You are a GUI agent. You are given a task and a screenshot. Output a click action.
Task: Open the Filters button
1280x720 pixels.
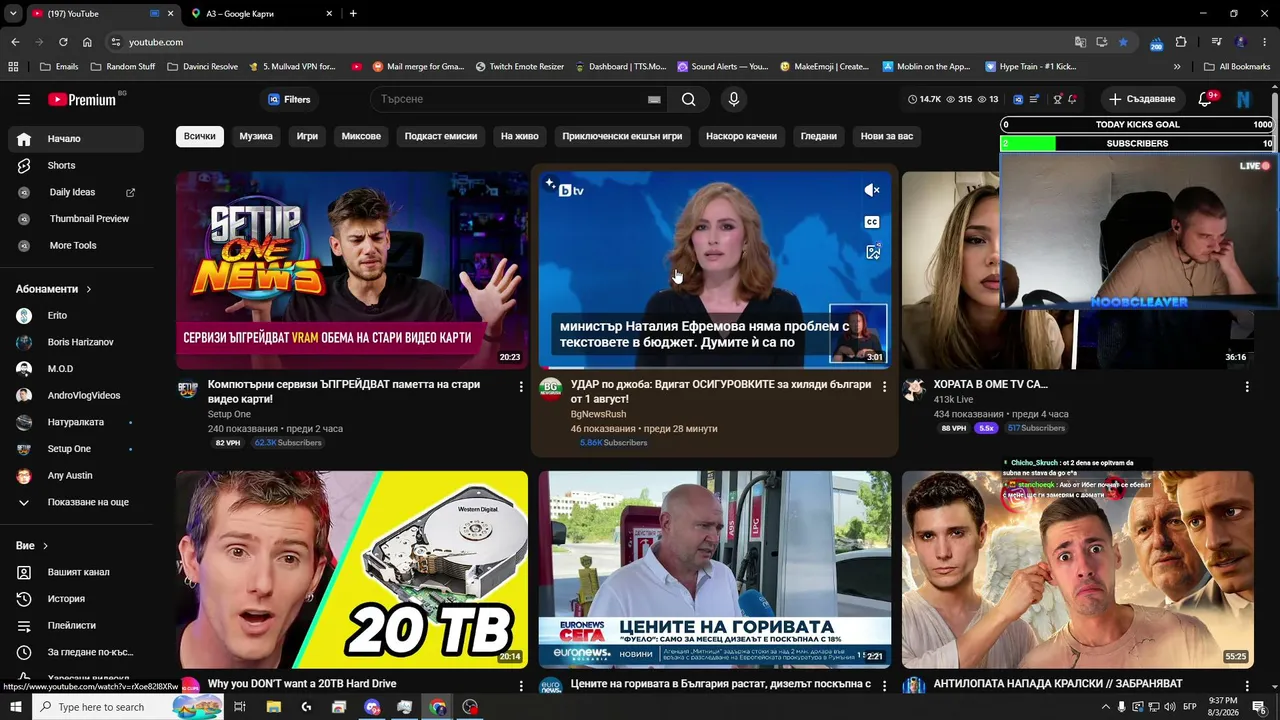coord(289,99)
